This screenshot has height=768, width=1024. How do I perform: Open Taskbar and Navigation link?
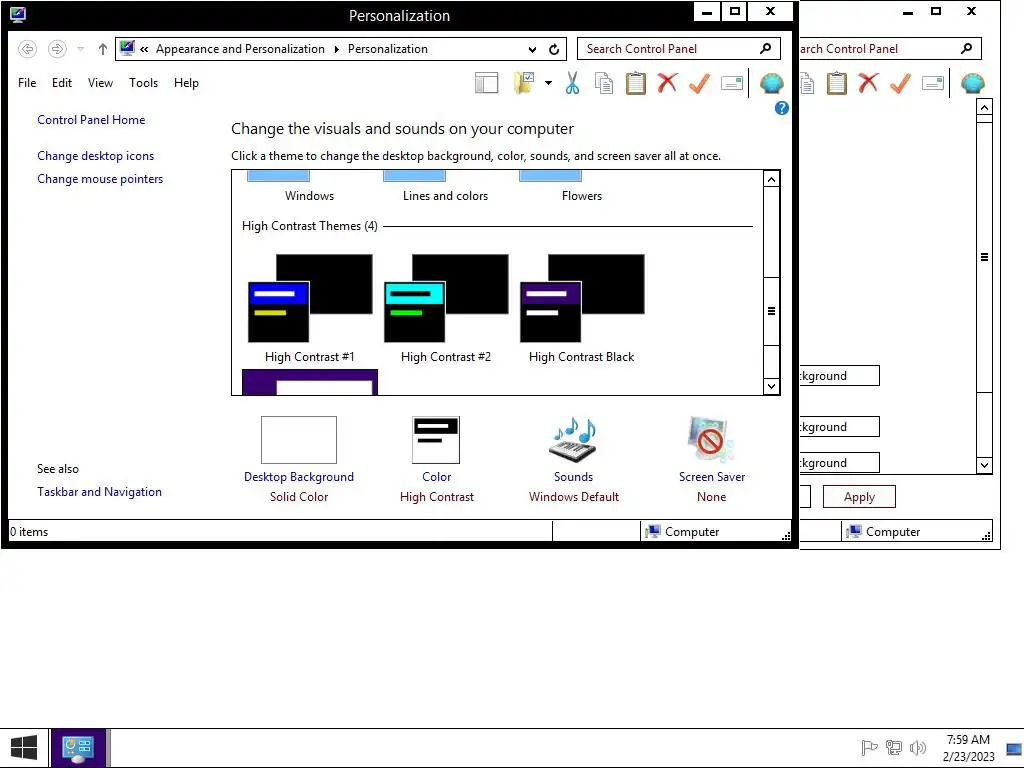[x=99, y=492]
